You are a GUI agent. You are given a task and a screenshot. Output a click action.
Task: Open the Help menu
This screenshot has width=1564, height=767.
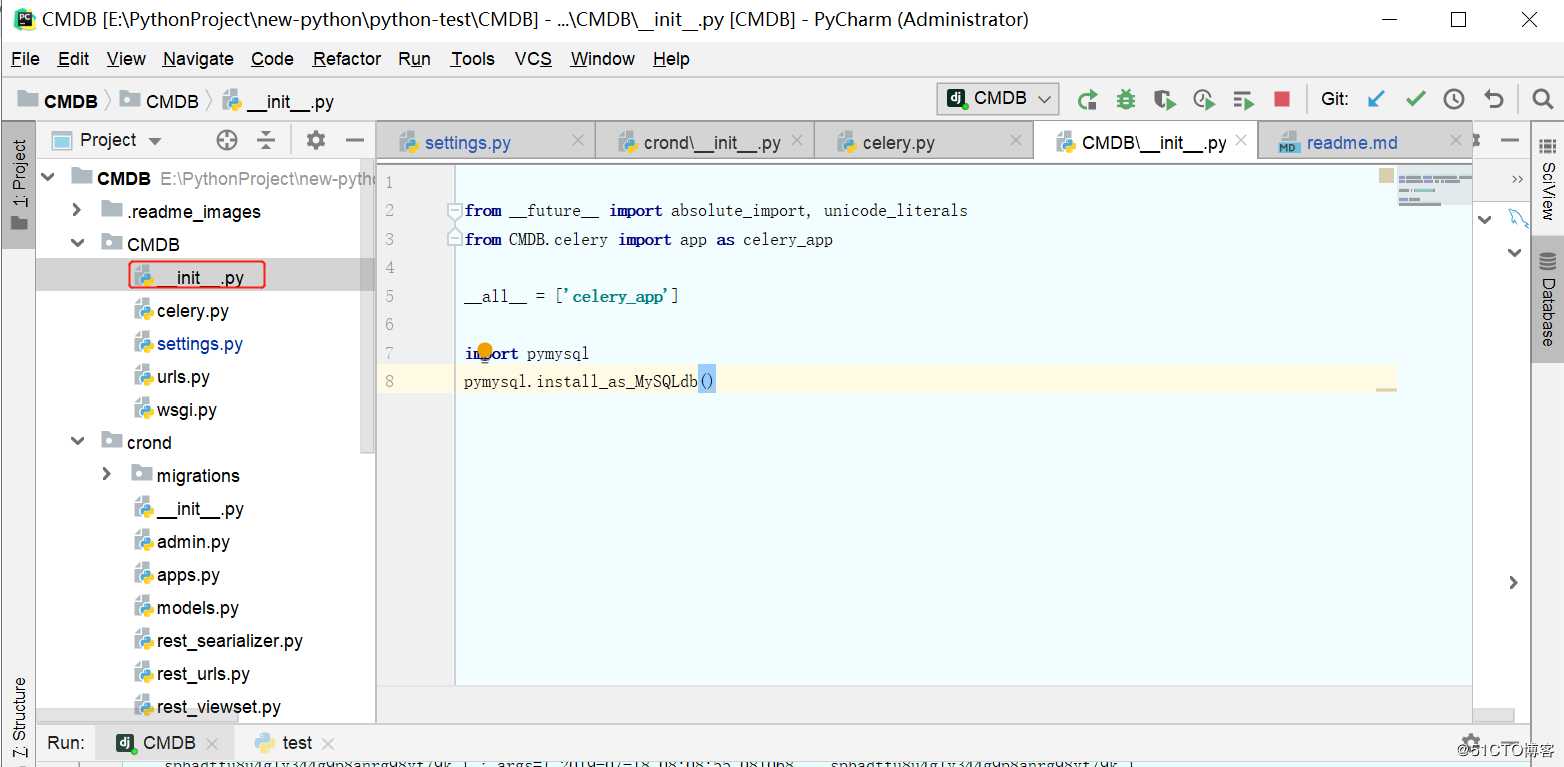tap(671, 59)
